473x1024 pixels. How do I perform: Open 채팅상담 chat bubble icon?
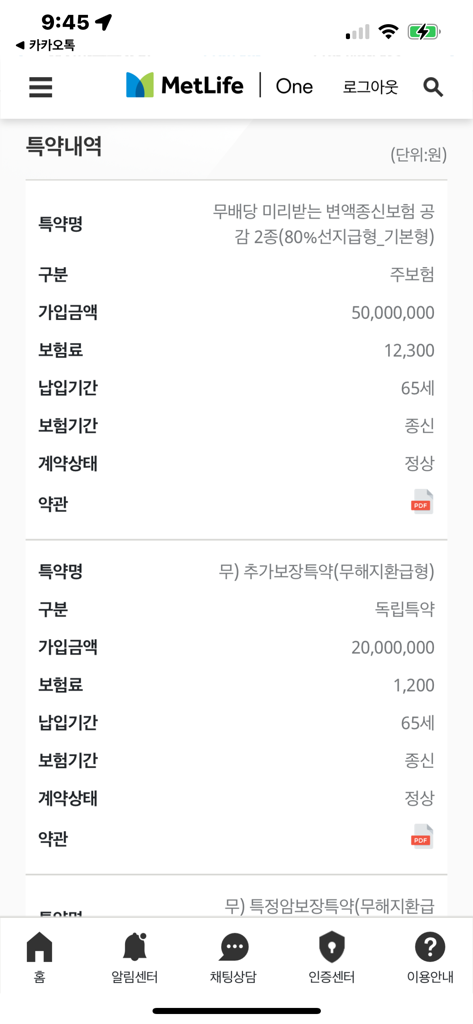pos(233,957)
